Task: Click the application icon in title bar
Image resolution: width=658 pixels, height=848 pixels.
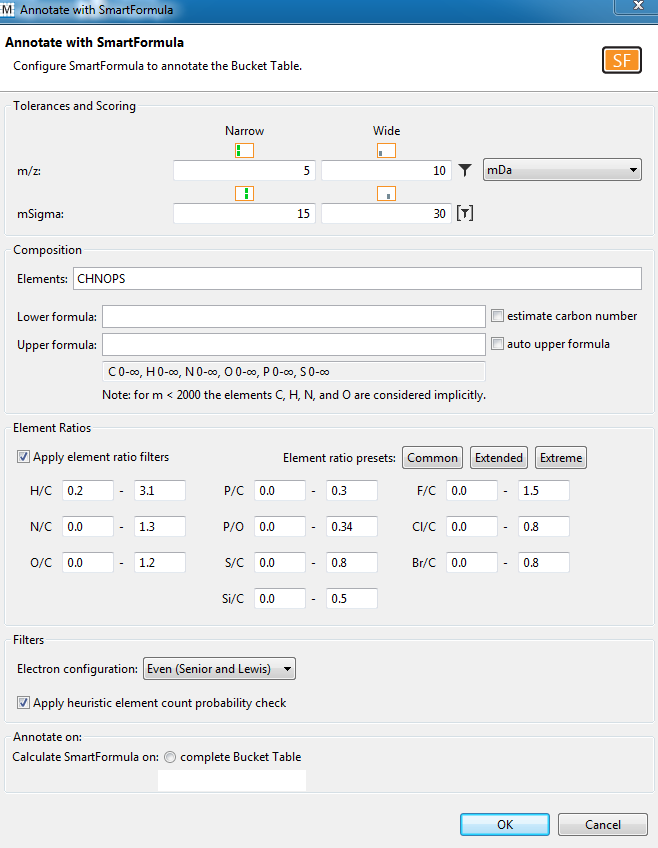Action: [7, 9]
